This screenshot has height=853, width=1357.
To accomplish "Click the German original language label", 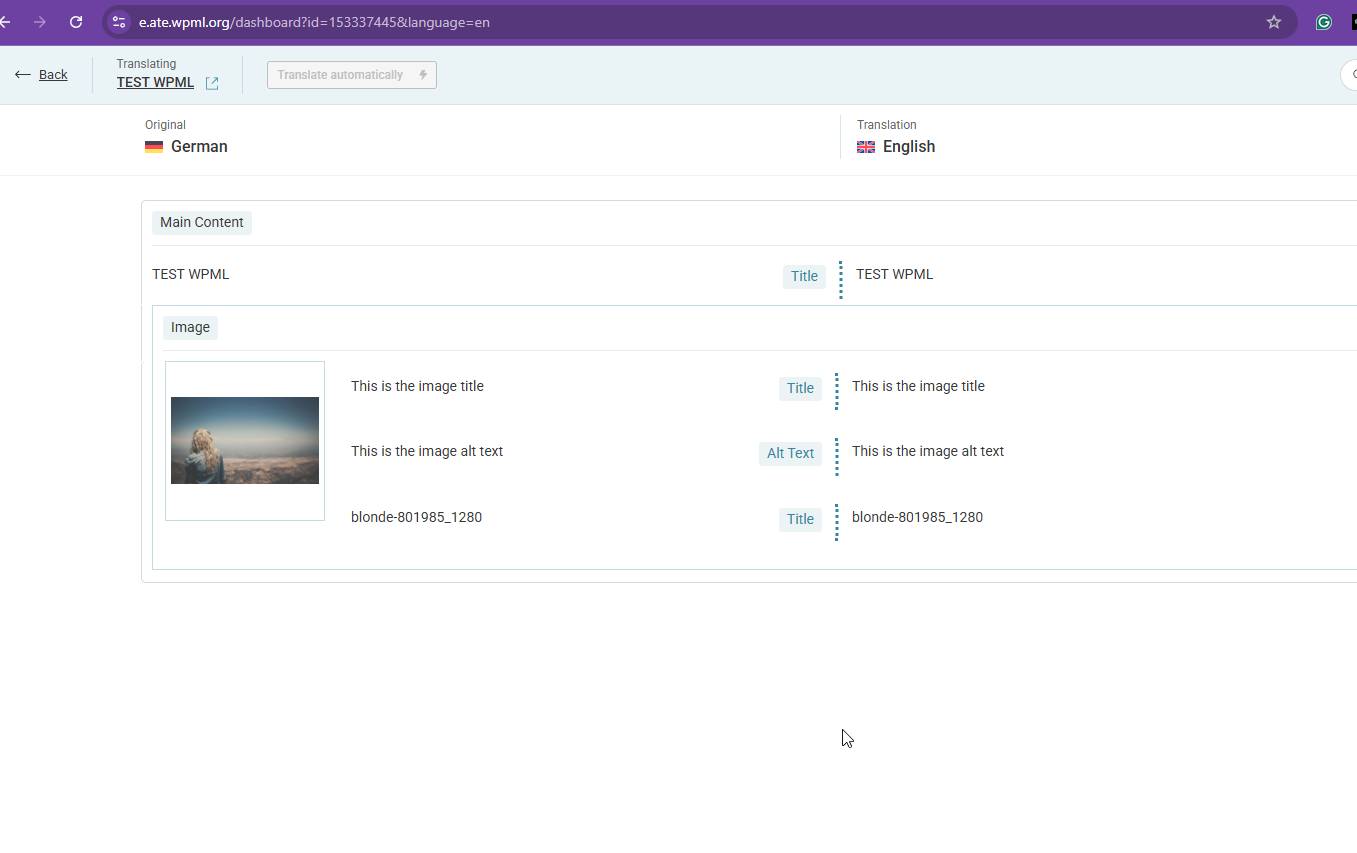I will (199, 147).
